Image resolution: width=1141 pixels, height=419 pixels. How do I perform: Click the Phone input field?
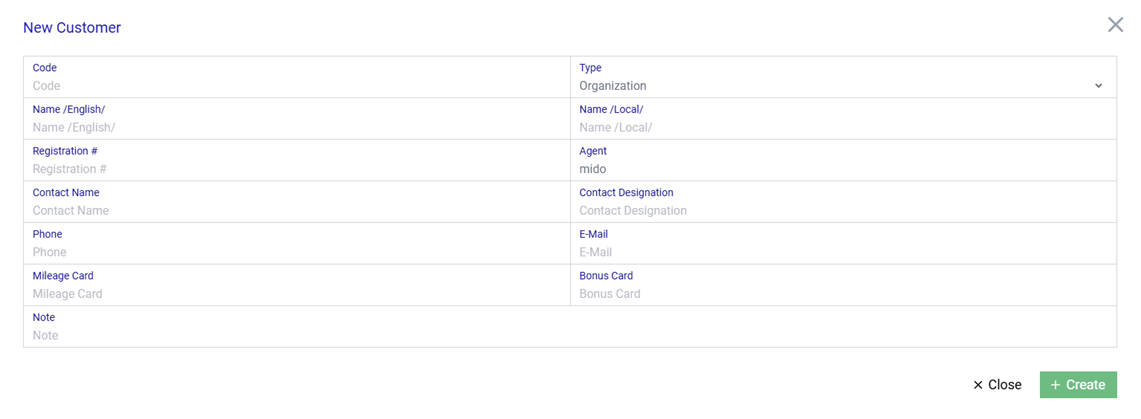pos(296,252)
